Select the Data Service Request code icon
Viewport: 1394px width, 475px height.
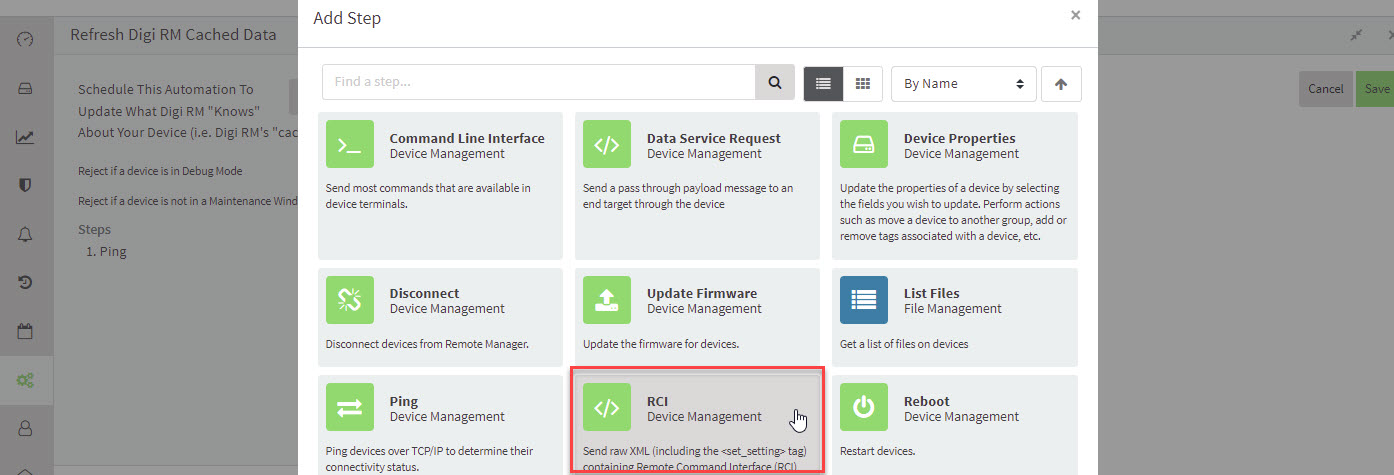click(607, 145)
